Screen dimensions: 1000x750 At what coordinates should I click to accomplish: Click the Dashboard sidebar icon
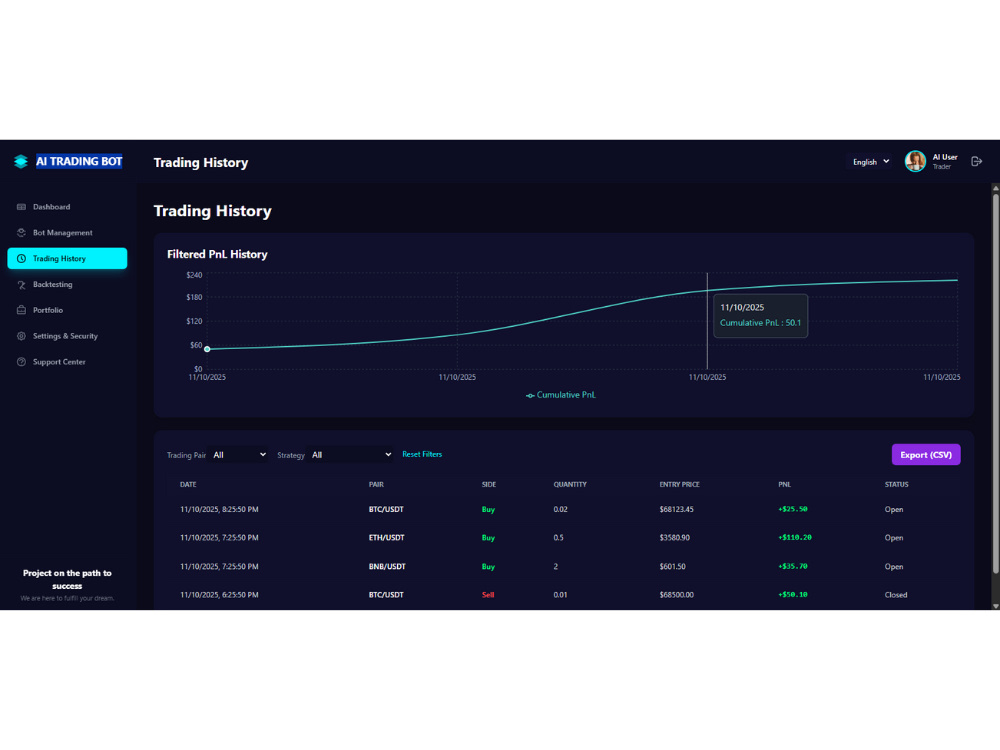pos(21,207)
